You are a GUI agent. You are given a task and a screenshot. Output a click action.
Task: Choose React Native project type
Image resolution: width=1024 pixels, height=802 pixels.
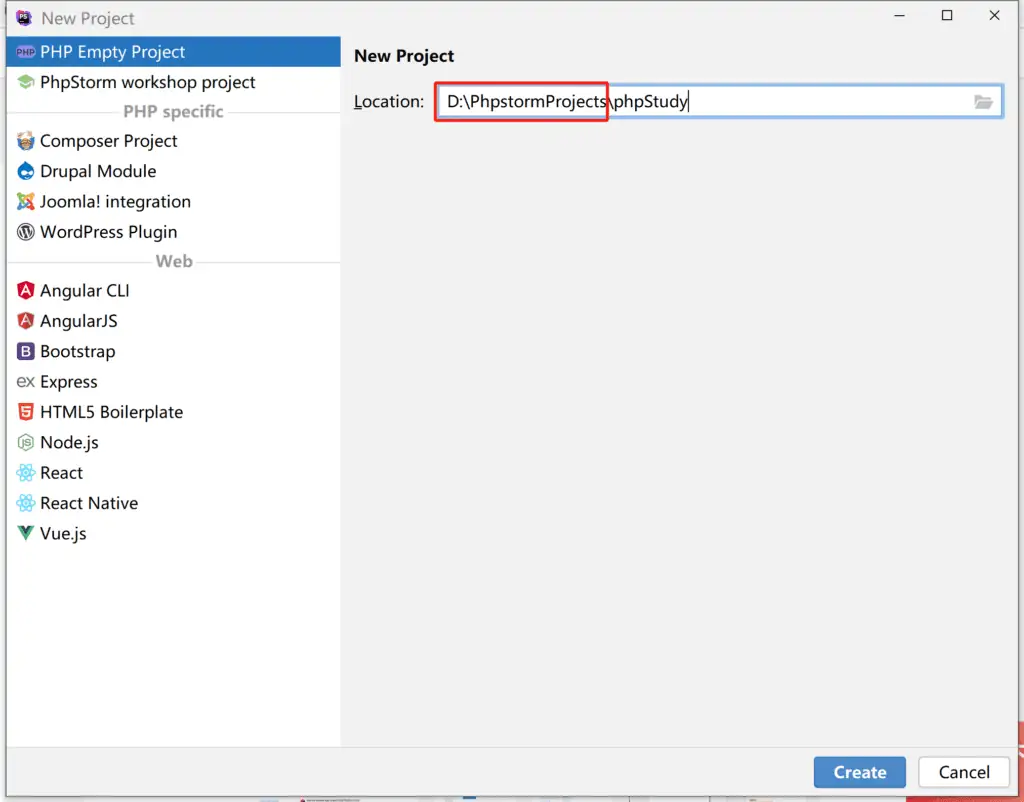pos(88,503)
